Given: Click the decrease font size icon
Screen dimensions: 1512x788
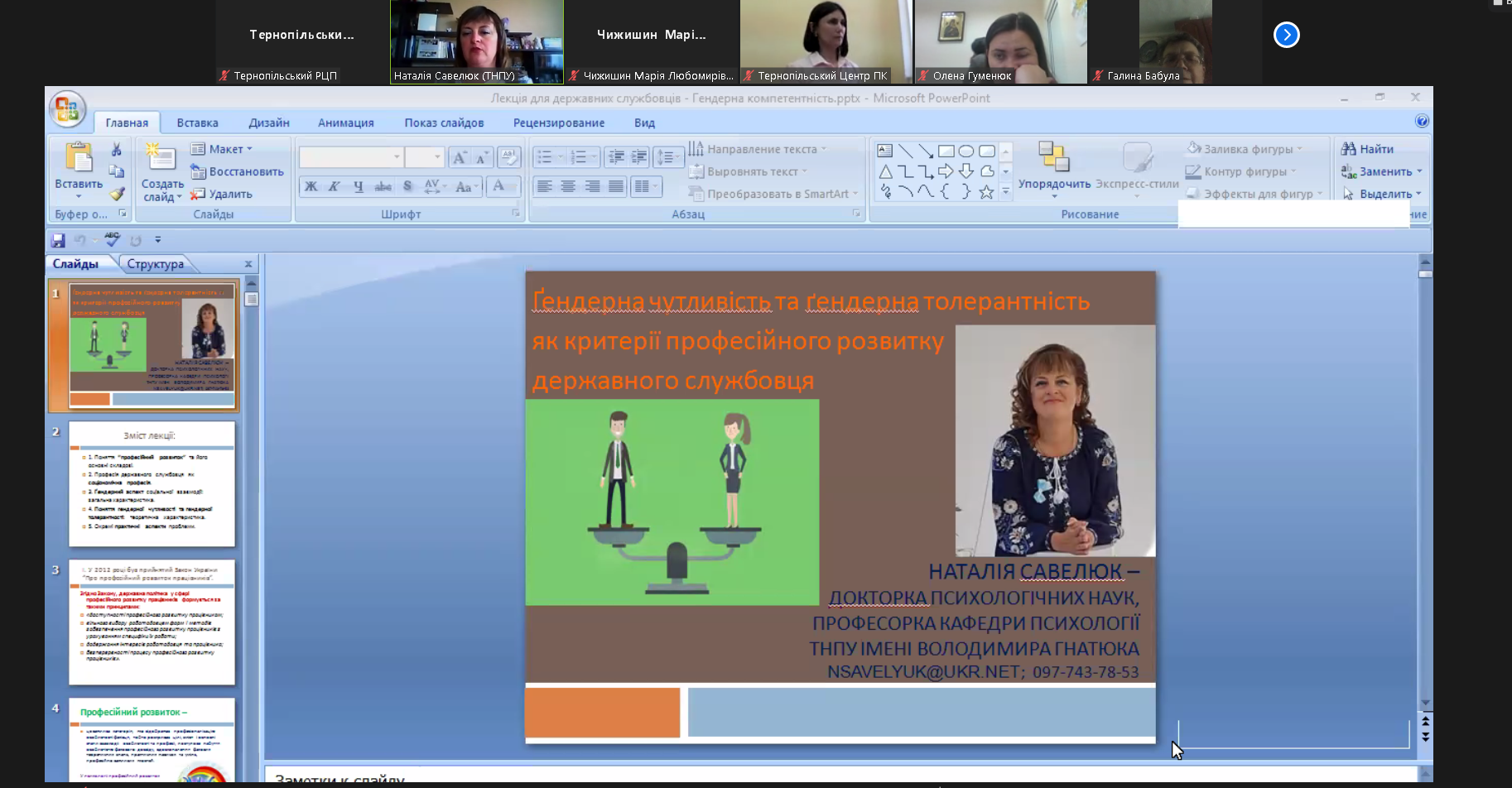Looking at the screenshot, I should (482, 157).
